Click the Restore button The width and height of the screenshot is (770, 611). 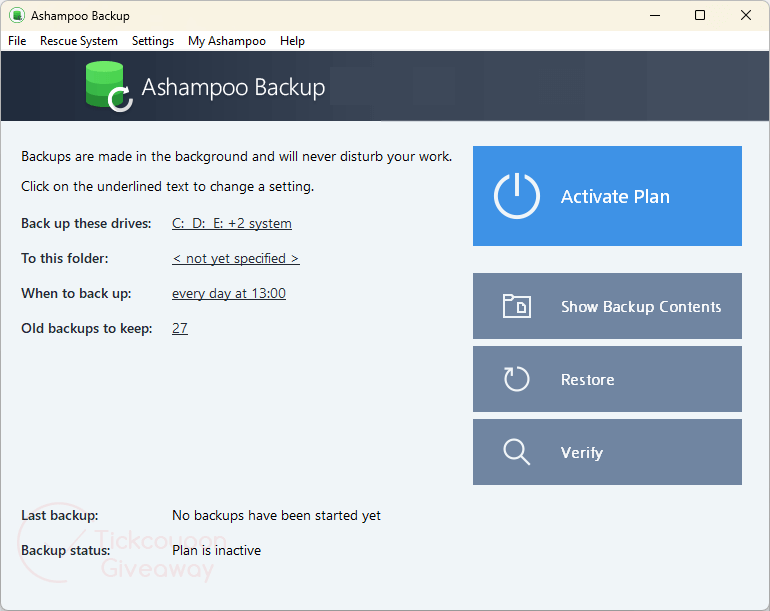(607, 379)
